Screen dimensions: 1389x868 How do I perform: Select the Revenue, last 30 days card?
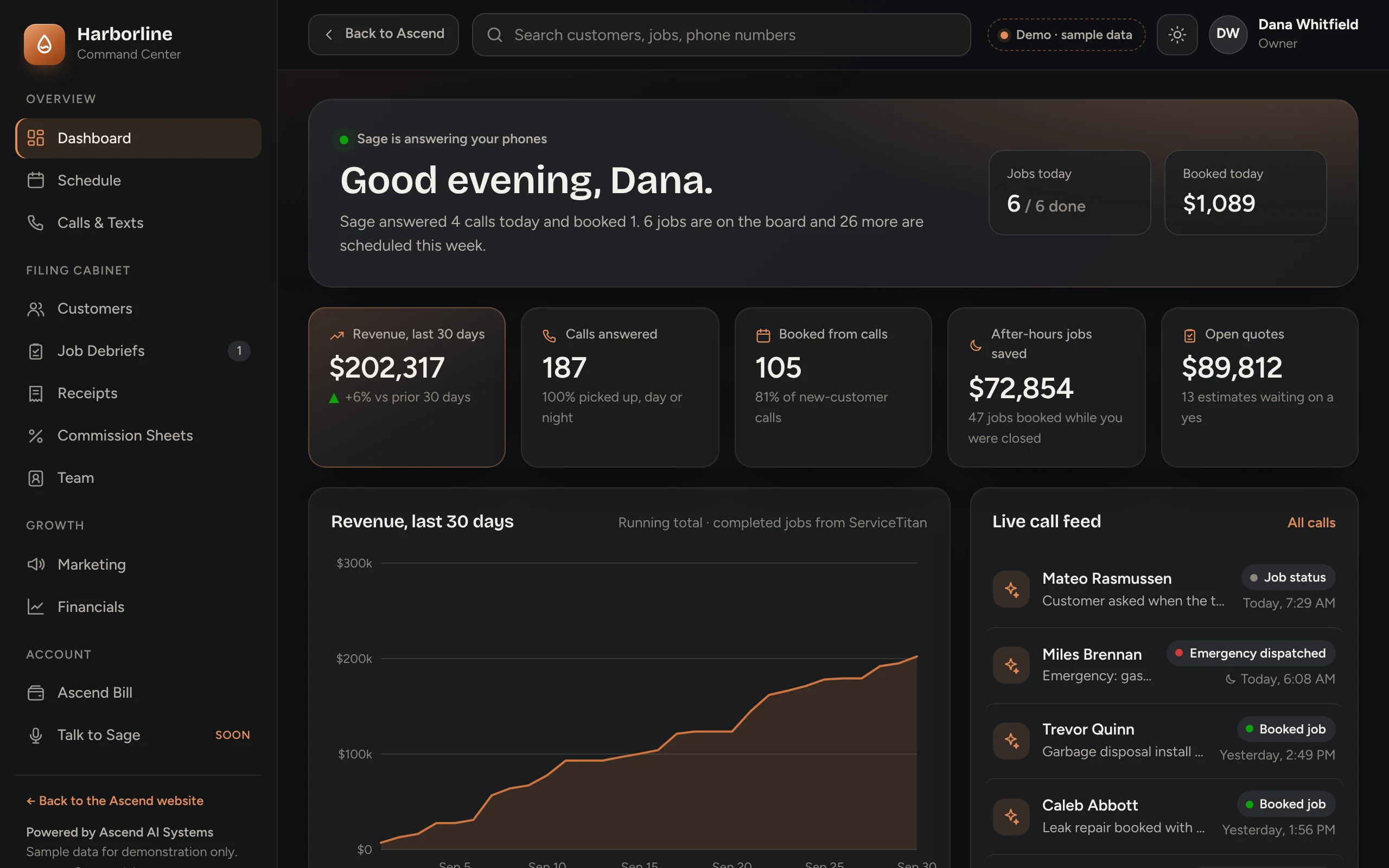point(407,387)
